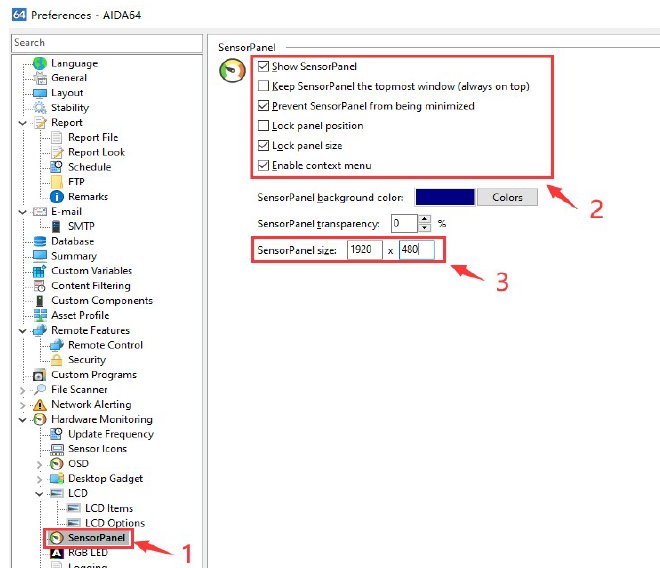This screenshot has width=660, height=568.
Task: Click the AIDA64 title bar logo
Action: point(19,14)
